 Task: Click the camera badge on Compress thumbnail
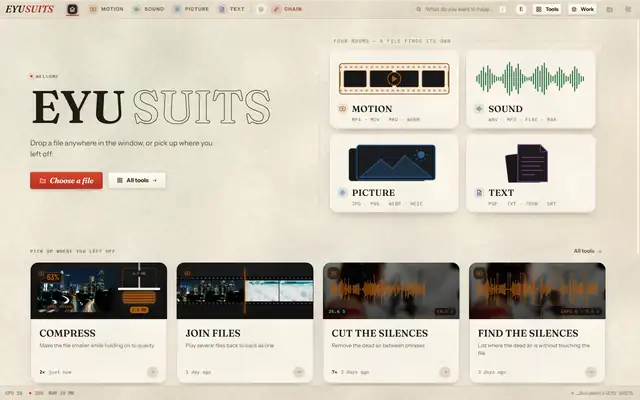[42, 273]
